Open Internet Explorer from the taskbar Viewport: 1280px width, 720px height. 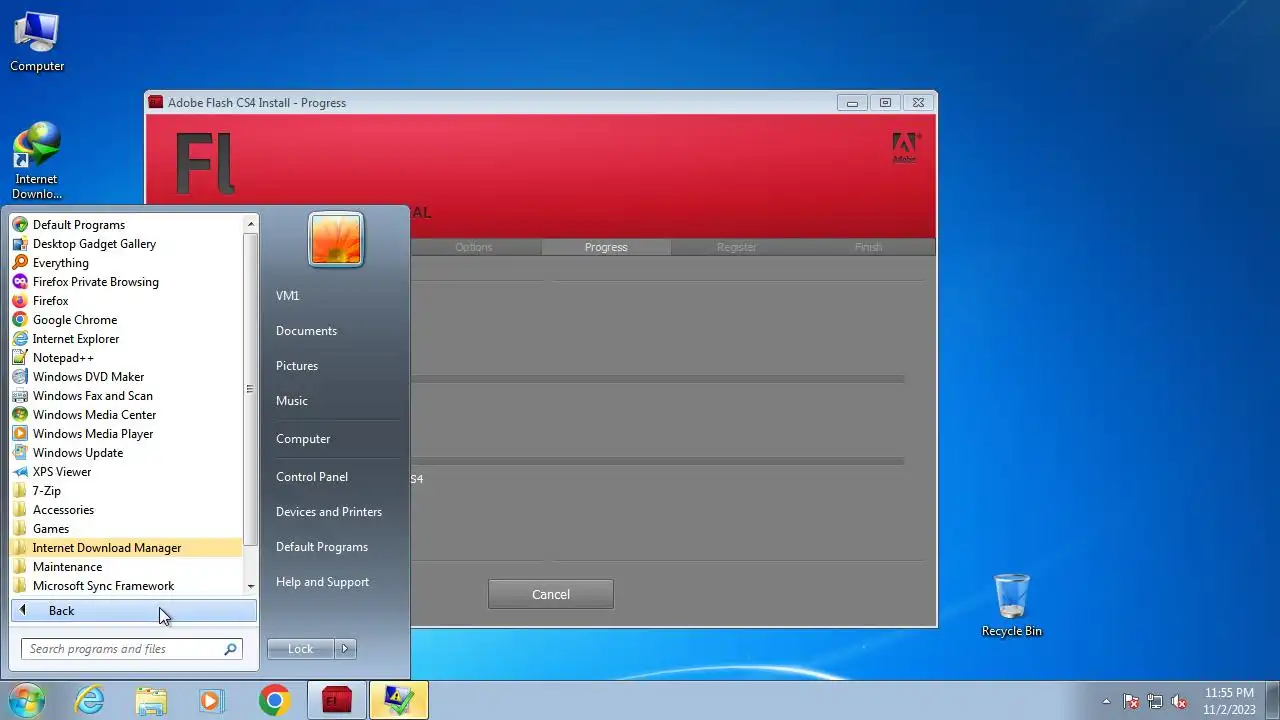pos(90,700)
